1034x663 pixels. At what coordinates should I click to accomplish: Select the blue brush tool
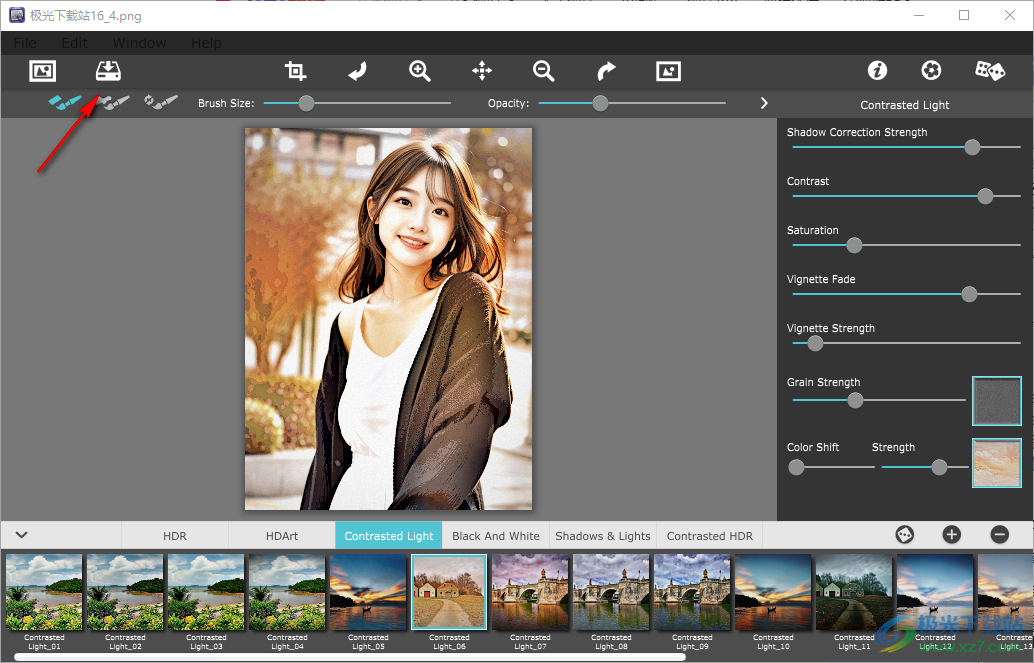(65, 102)
